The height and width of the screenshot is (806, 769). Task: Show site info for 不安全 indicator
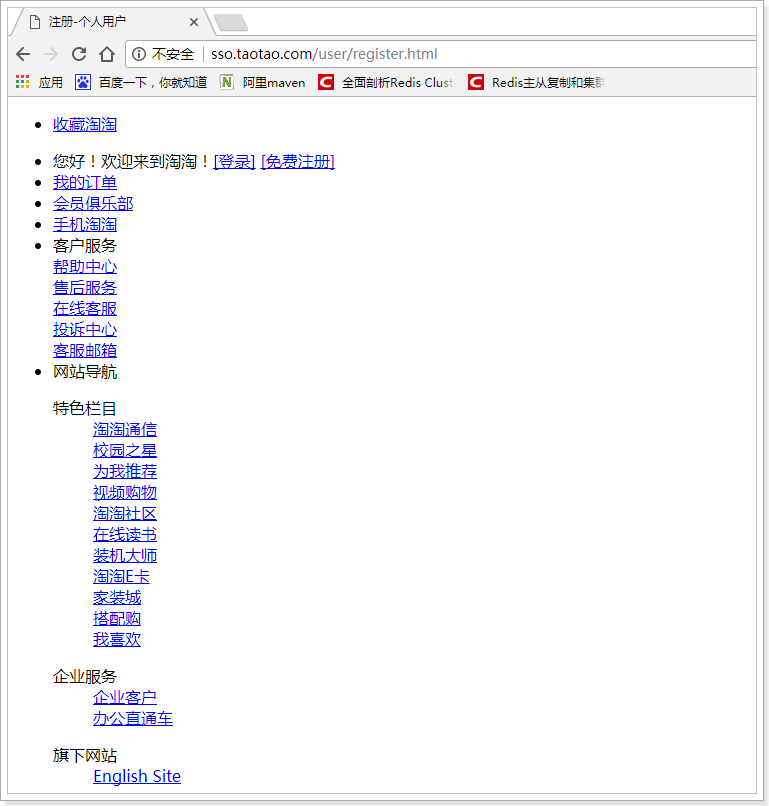(139, 54)
